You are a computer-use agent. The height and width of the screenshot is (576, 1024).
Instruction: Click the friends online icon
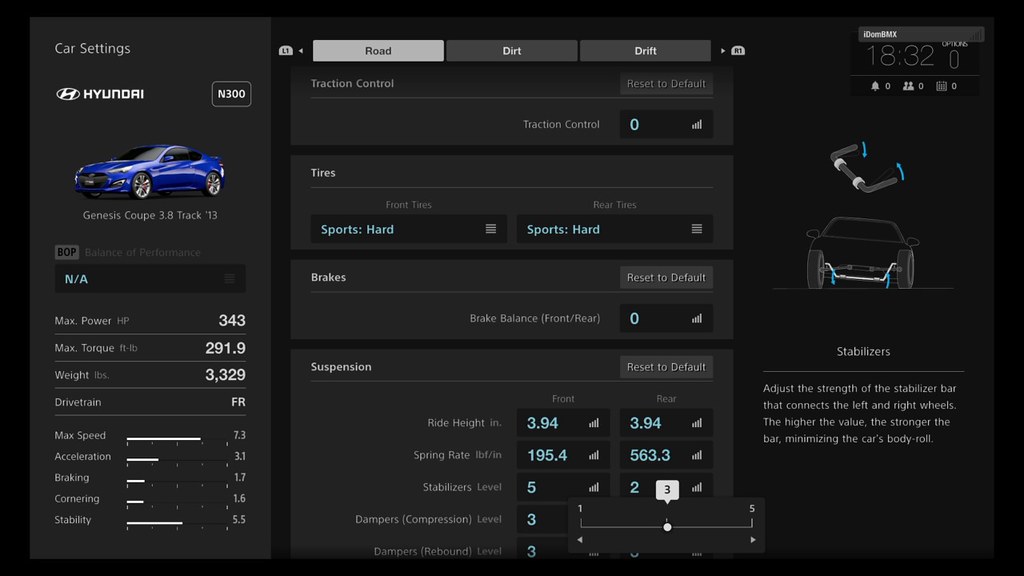pyautogui.click(x=908, y=86)
